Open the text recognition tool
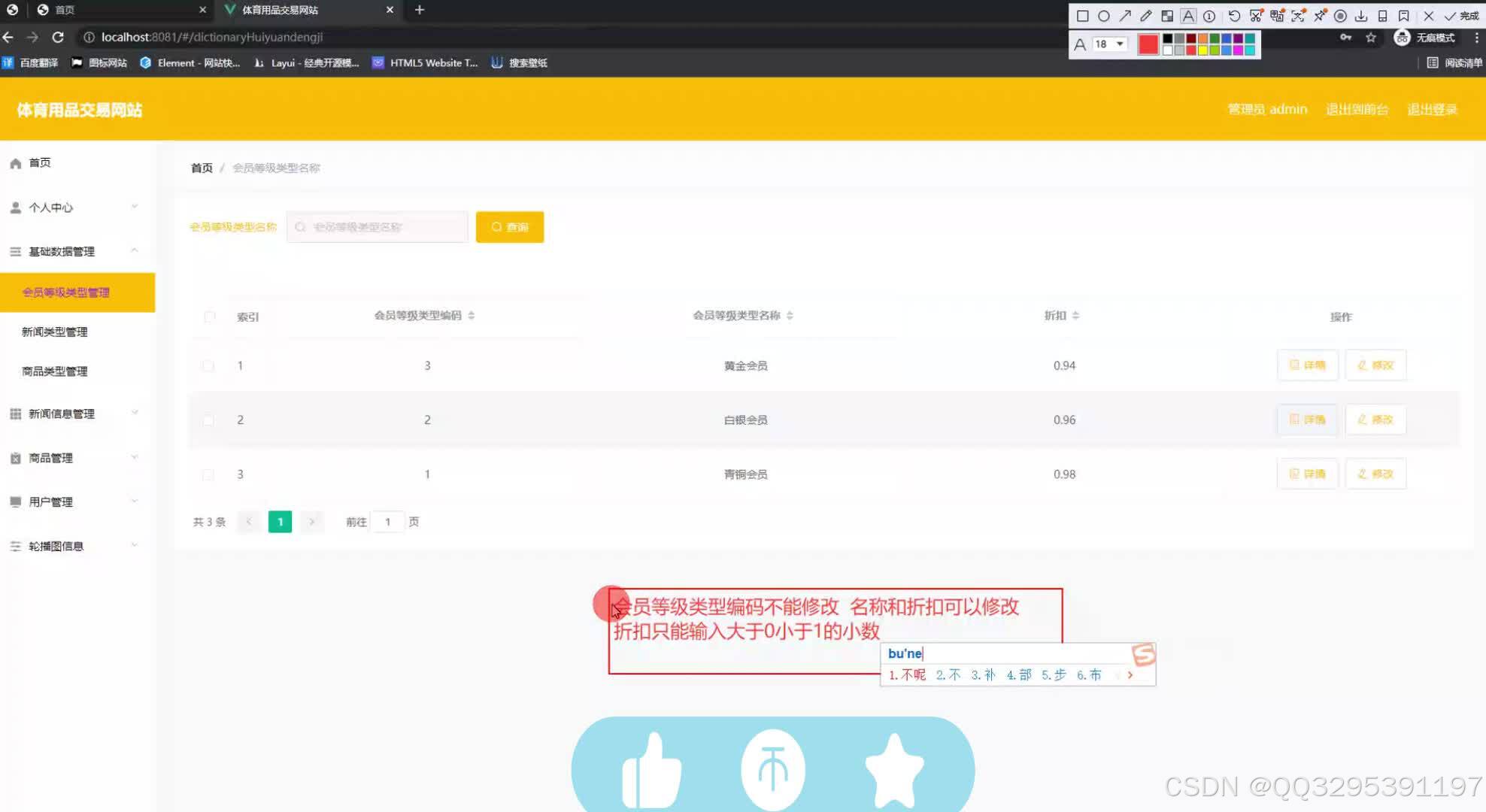1486x812 pixels. point(1298,16)
